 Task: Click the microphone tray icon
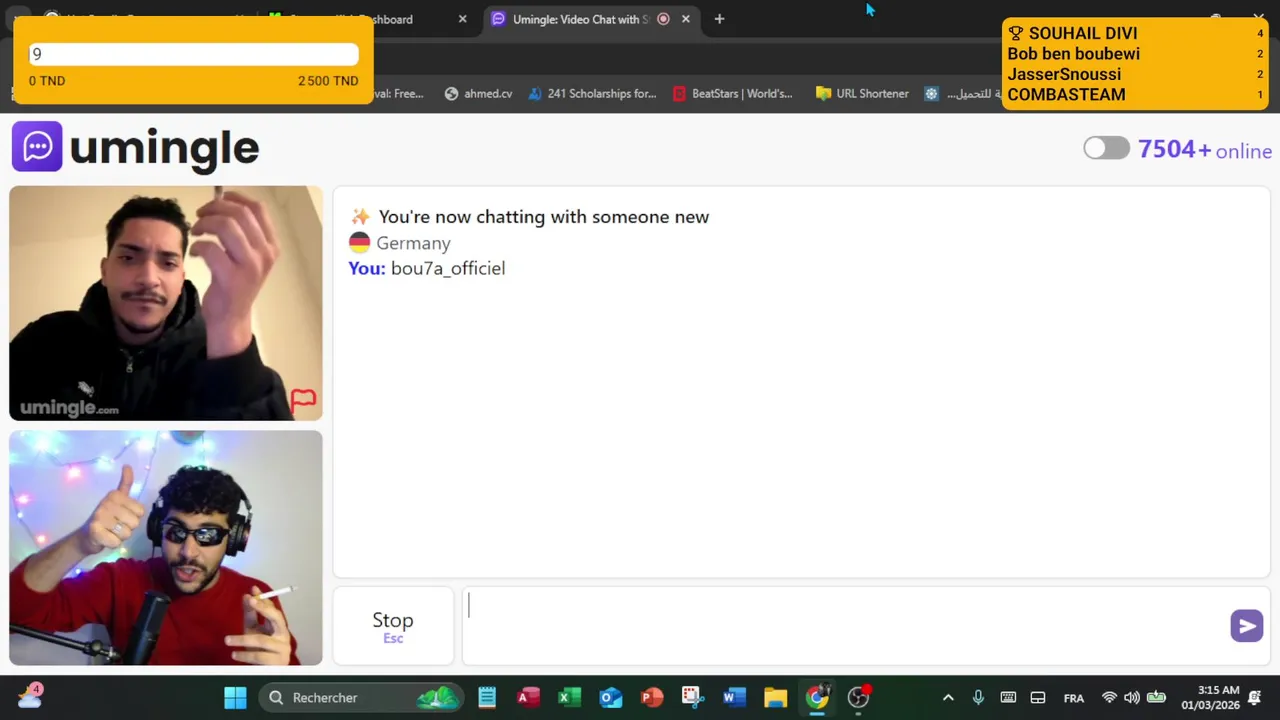click(x=978, y=698)
